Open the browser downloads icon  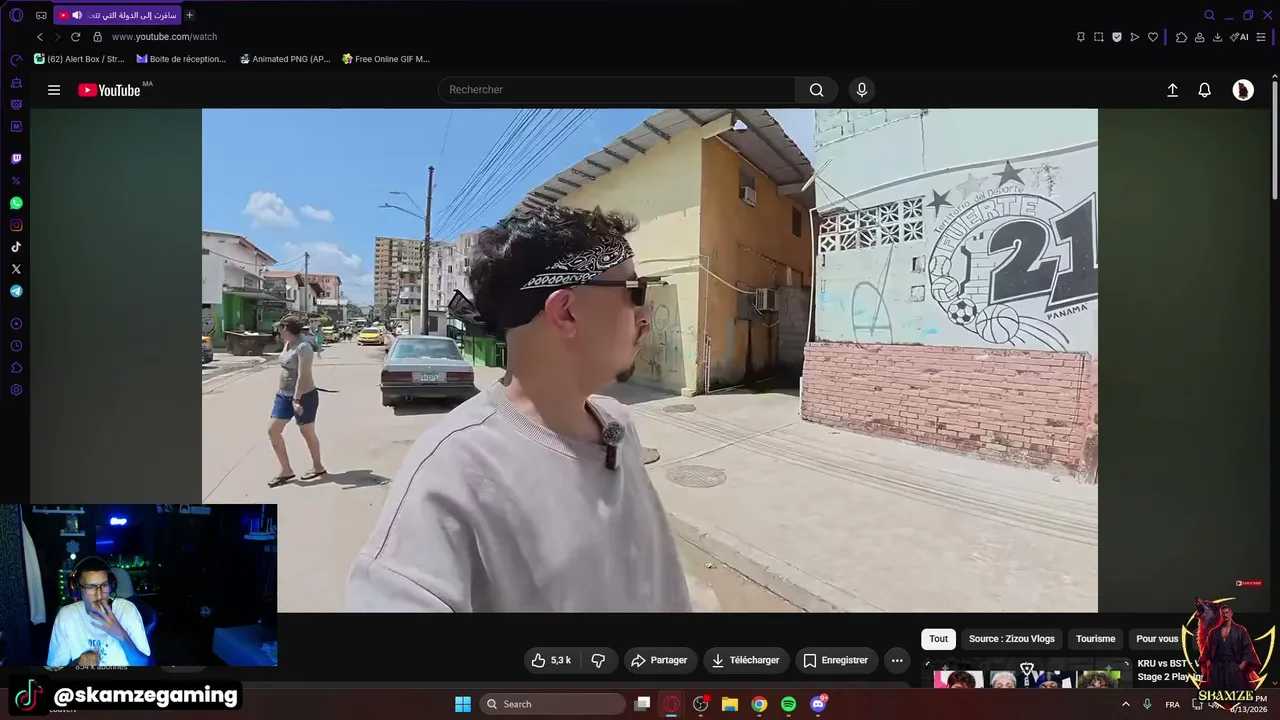(1217, 37)
